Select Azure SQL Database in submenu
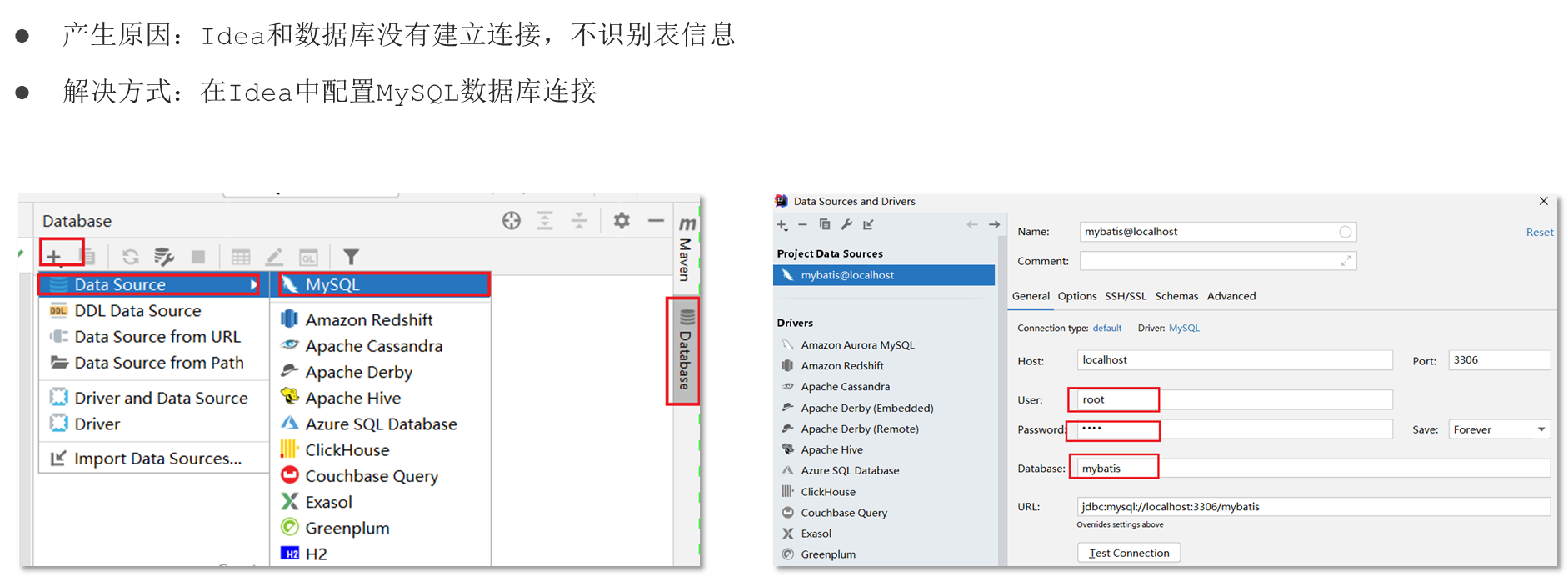Screen dimensions: 1568x577 pos(382,424)
